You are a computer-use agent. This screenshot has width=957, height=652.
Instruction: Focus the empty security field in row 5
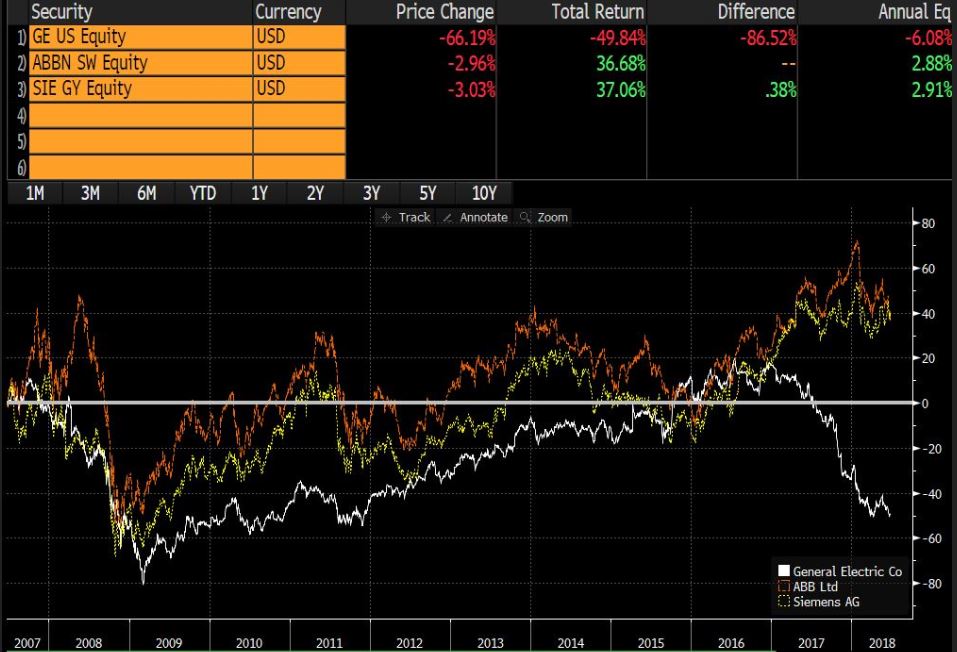click(x=140, y=141)
